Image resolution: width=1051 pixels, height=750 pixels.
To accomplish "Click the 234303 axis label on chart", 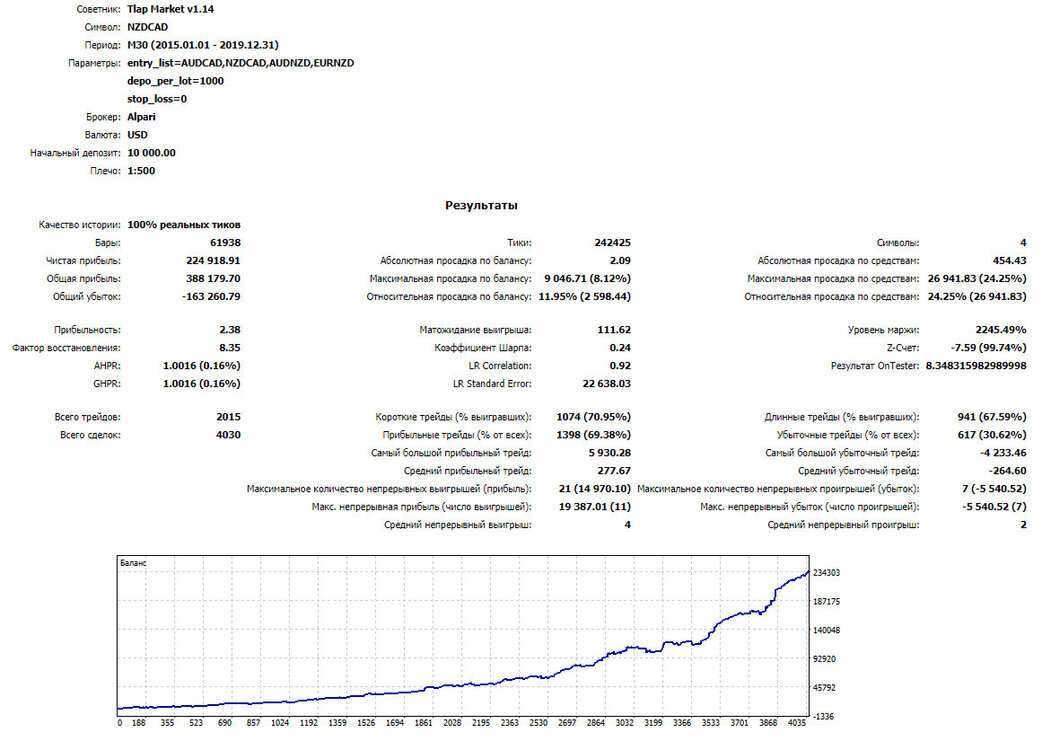I will (826, 573).
